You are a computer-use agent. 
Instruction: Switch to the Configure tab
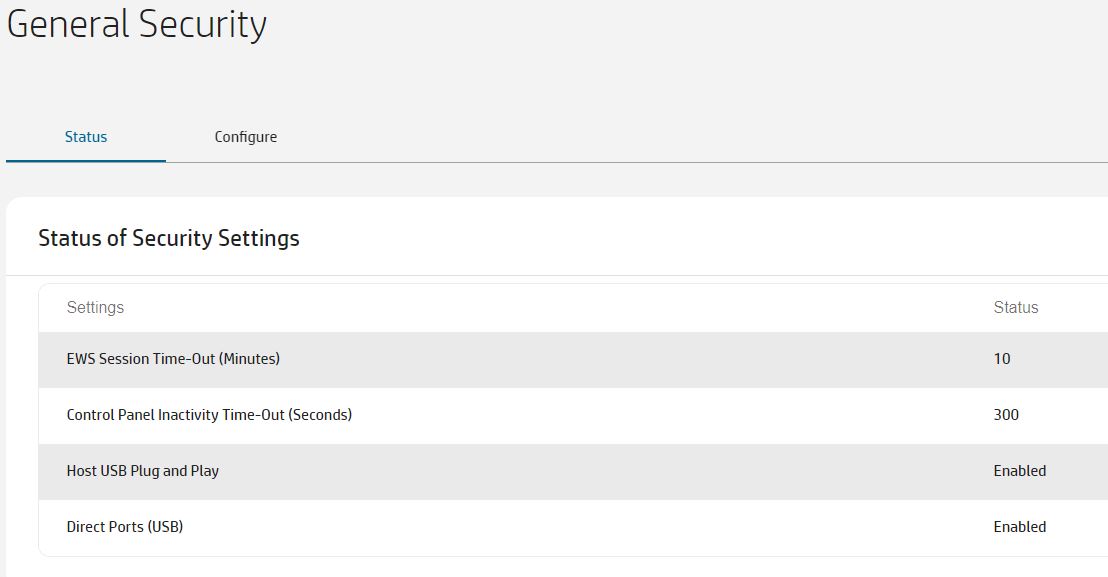coord(245,137)
